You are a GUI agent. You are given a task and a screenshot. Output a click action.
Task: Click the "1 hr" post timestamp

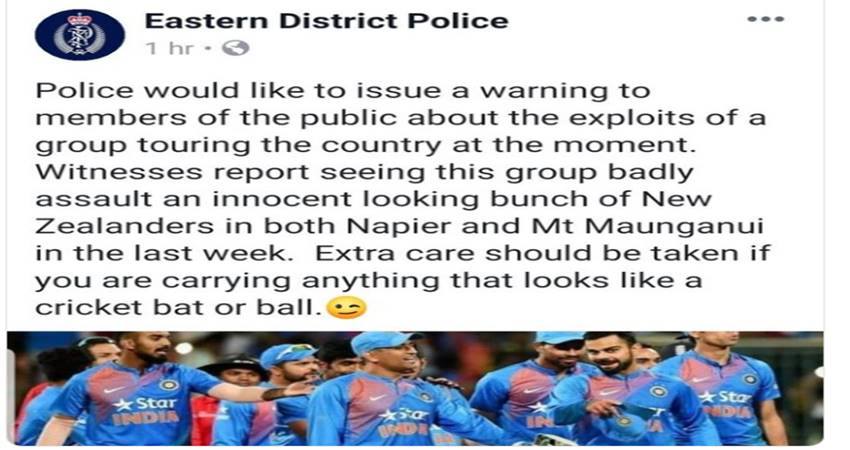(x=170, y=48)
